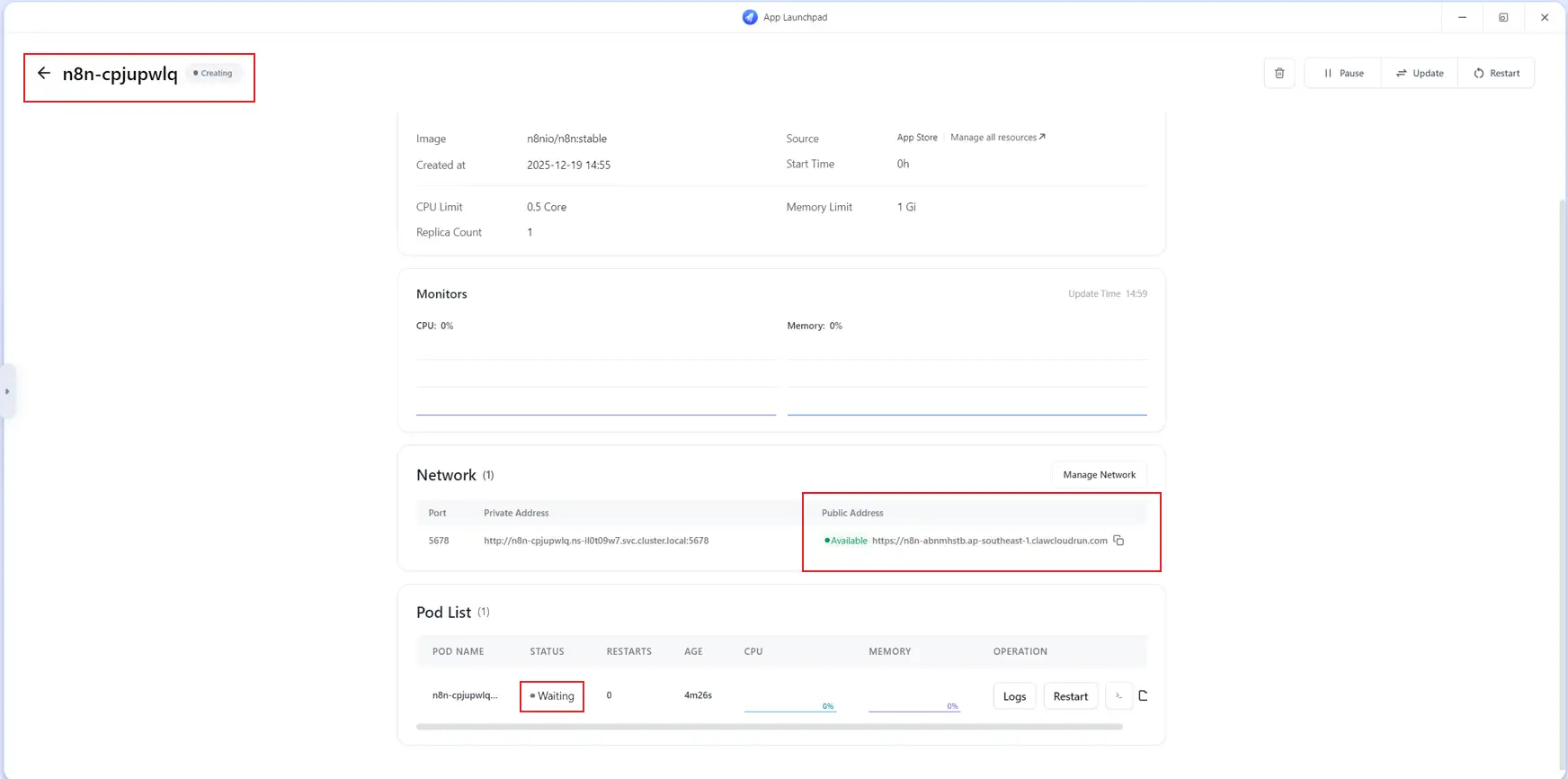
Task: Open the public clawcloudrun.com address
Action: click(989, 541)
